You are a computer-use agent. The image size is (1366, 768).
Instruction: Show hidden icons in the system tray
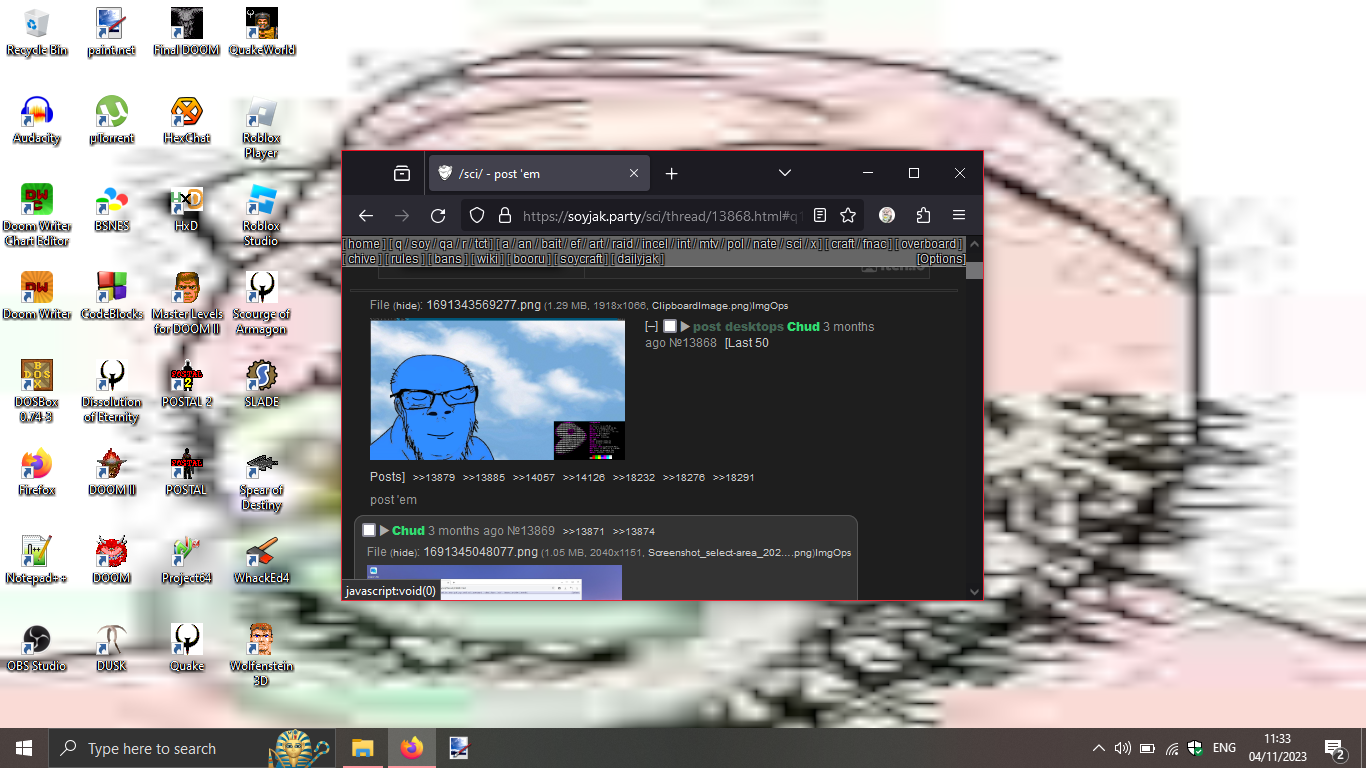click(1098, 748)
